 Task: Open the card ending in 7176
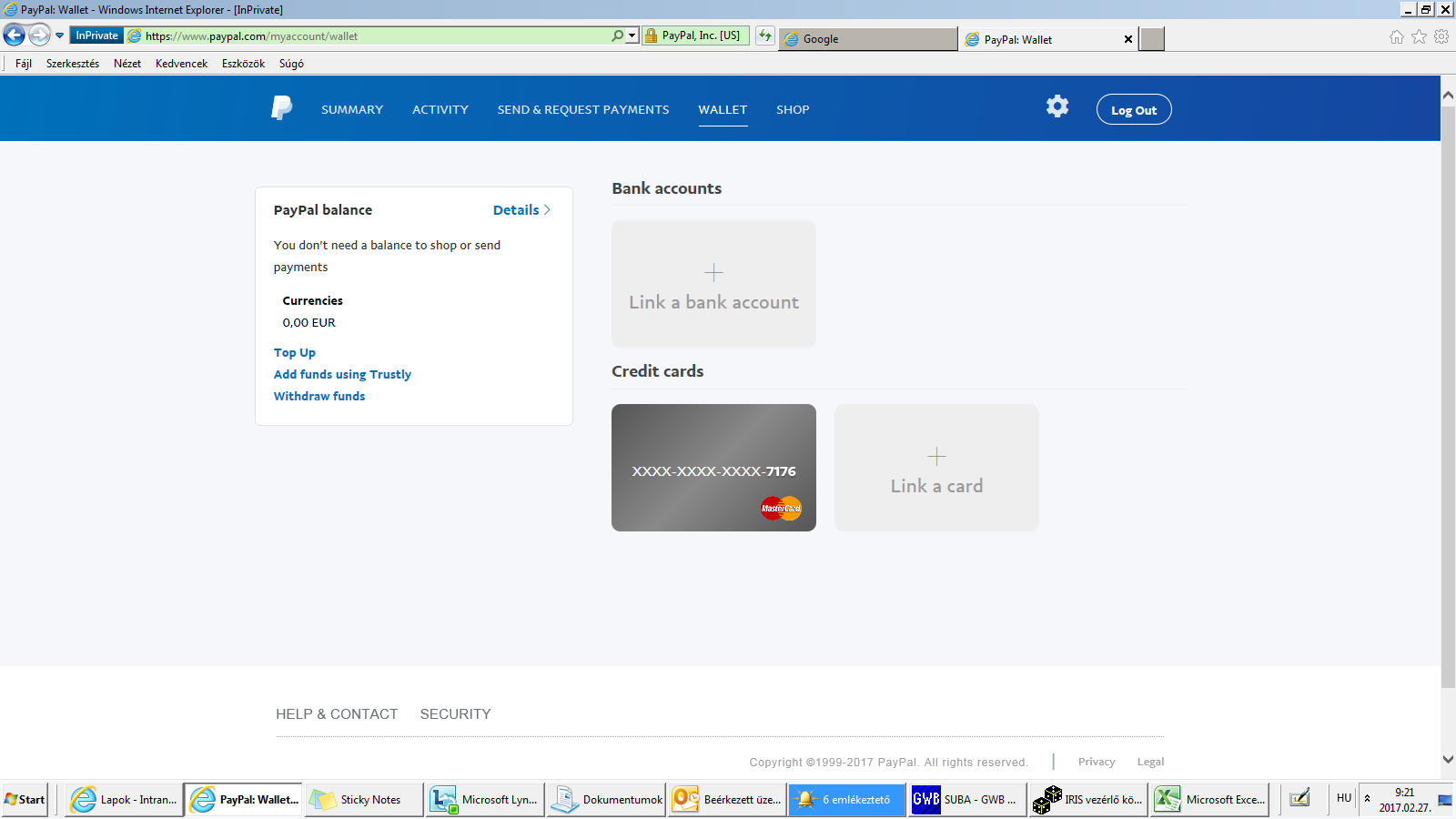coord(713,468)
